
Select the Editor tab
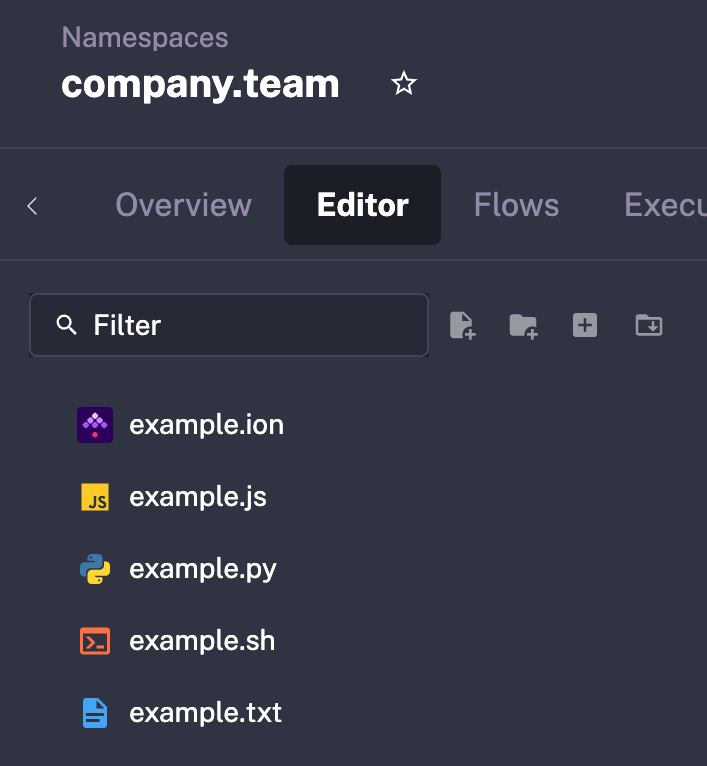pos(362,205)
